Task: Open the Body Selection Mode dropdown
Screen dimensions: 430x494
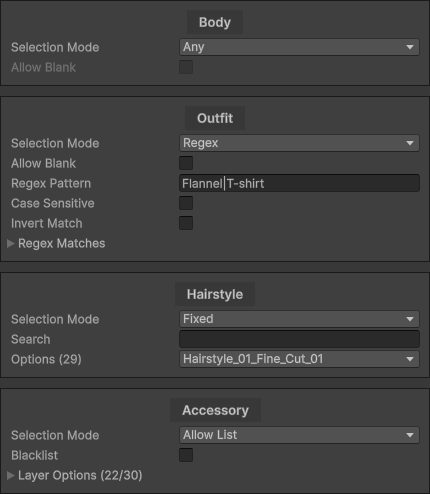Action: tap(299, 47)
